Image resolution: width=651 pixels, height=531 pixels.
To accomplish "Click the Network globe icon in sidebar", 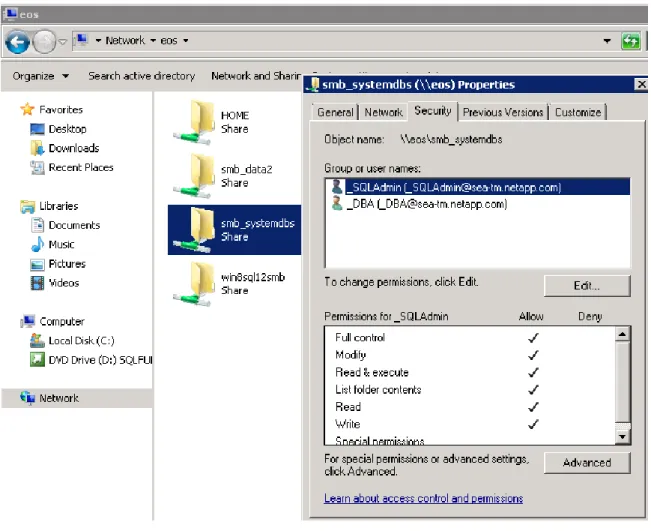I will click(x=27, y=398).
